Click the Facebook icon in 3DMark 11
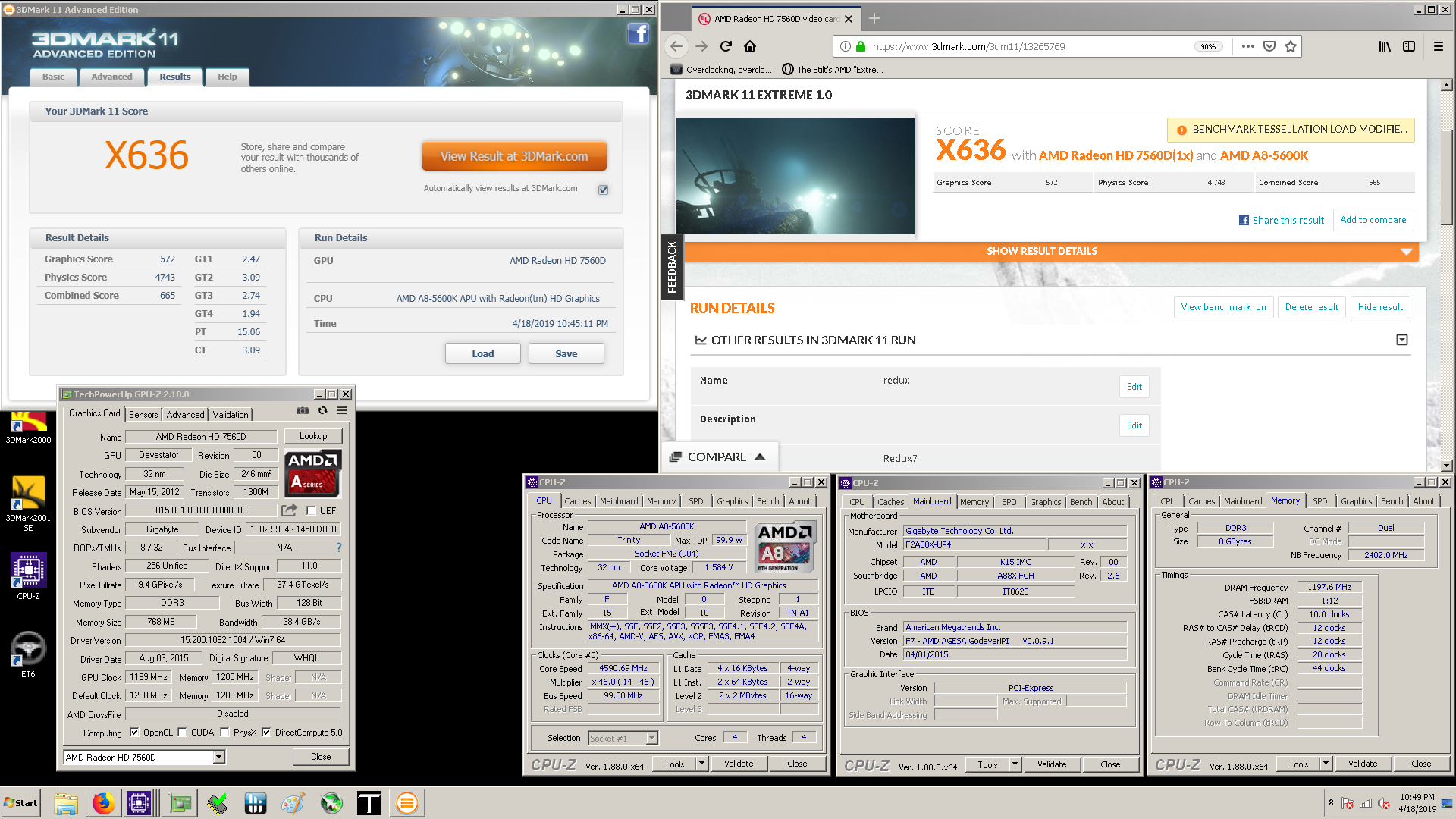The height and width of the screenshot is (819, 1456). click(x=638, y=33)
